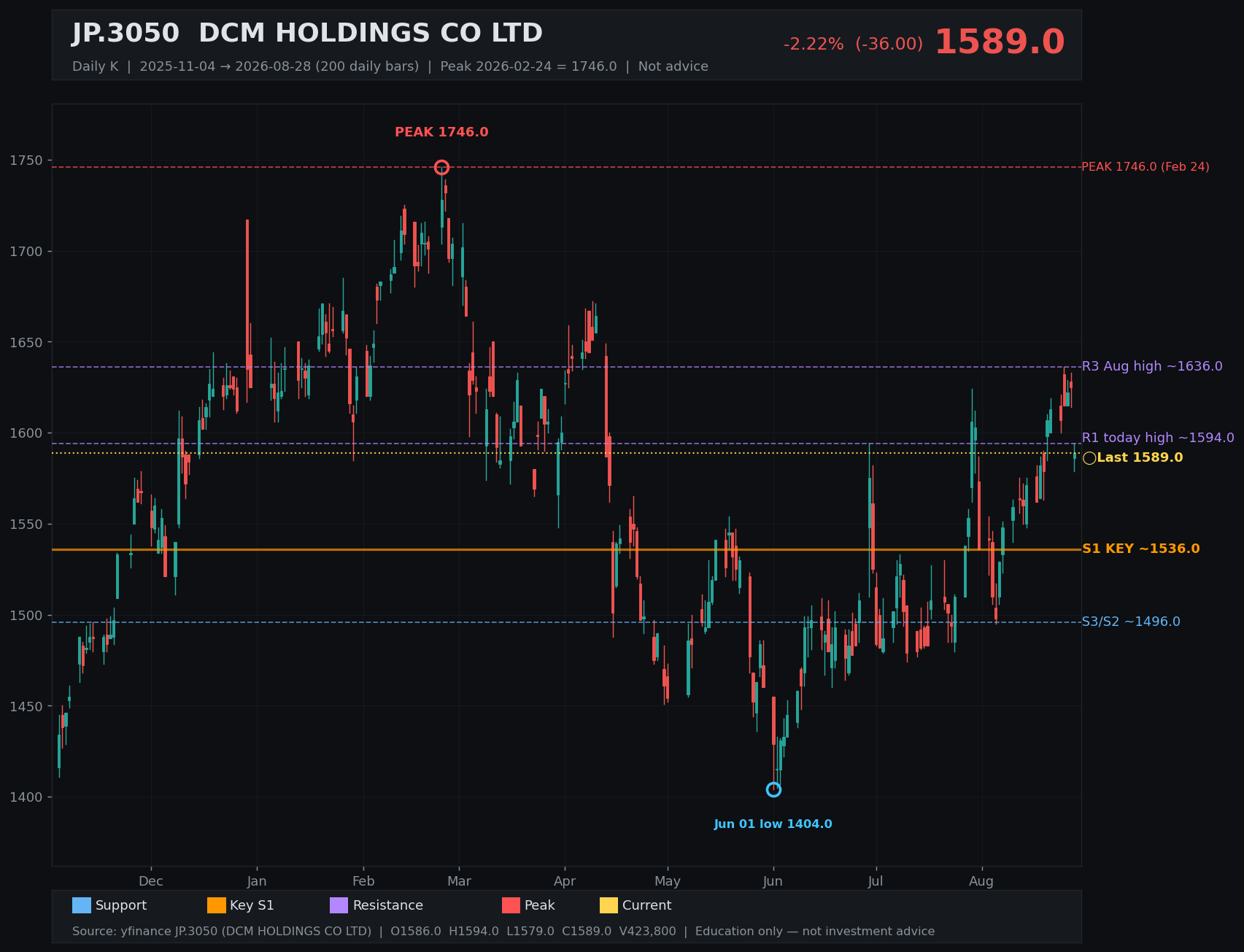Click the 'Jun 01 low 1404.0' label
Screen dimensions: 1244x952
click(773, 824)
